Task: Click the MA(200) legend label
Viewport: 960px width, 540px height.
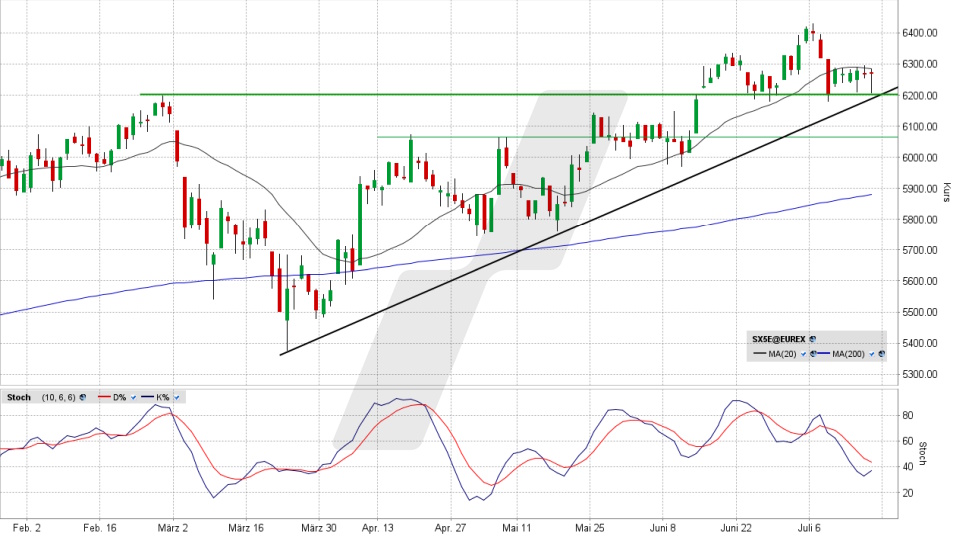Action: pos(849,354)
